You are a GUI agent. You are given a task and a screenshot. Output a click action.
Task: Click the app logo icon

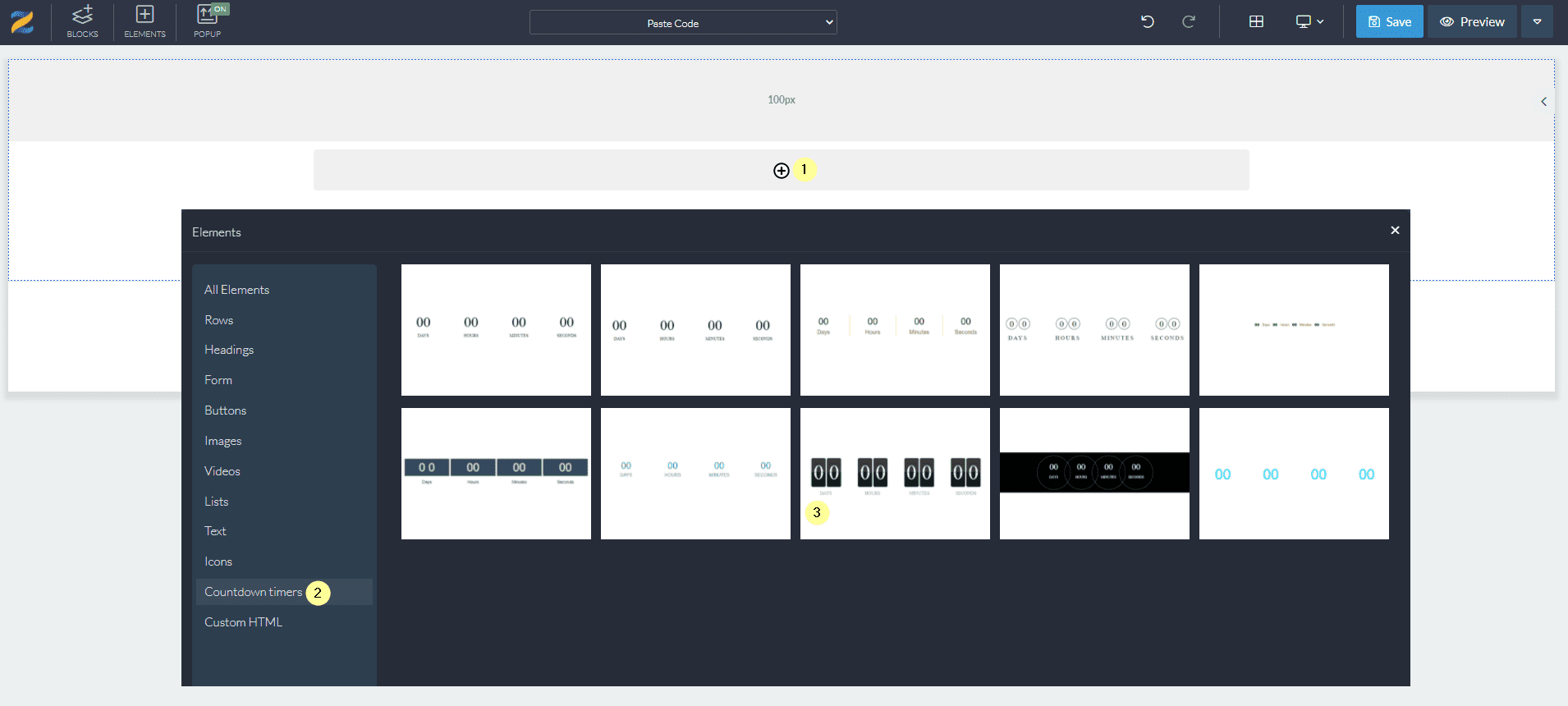coord(23,22)
